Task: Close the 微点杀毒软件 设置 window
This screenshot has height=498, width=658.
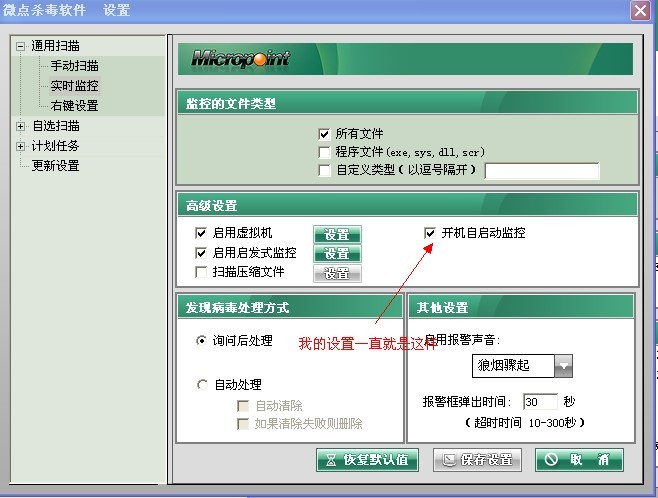Action: (x=640, y=10)
